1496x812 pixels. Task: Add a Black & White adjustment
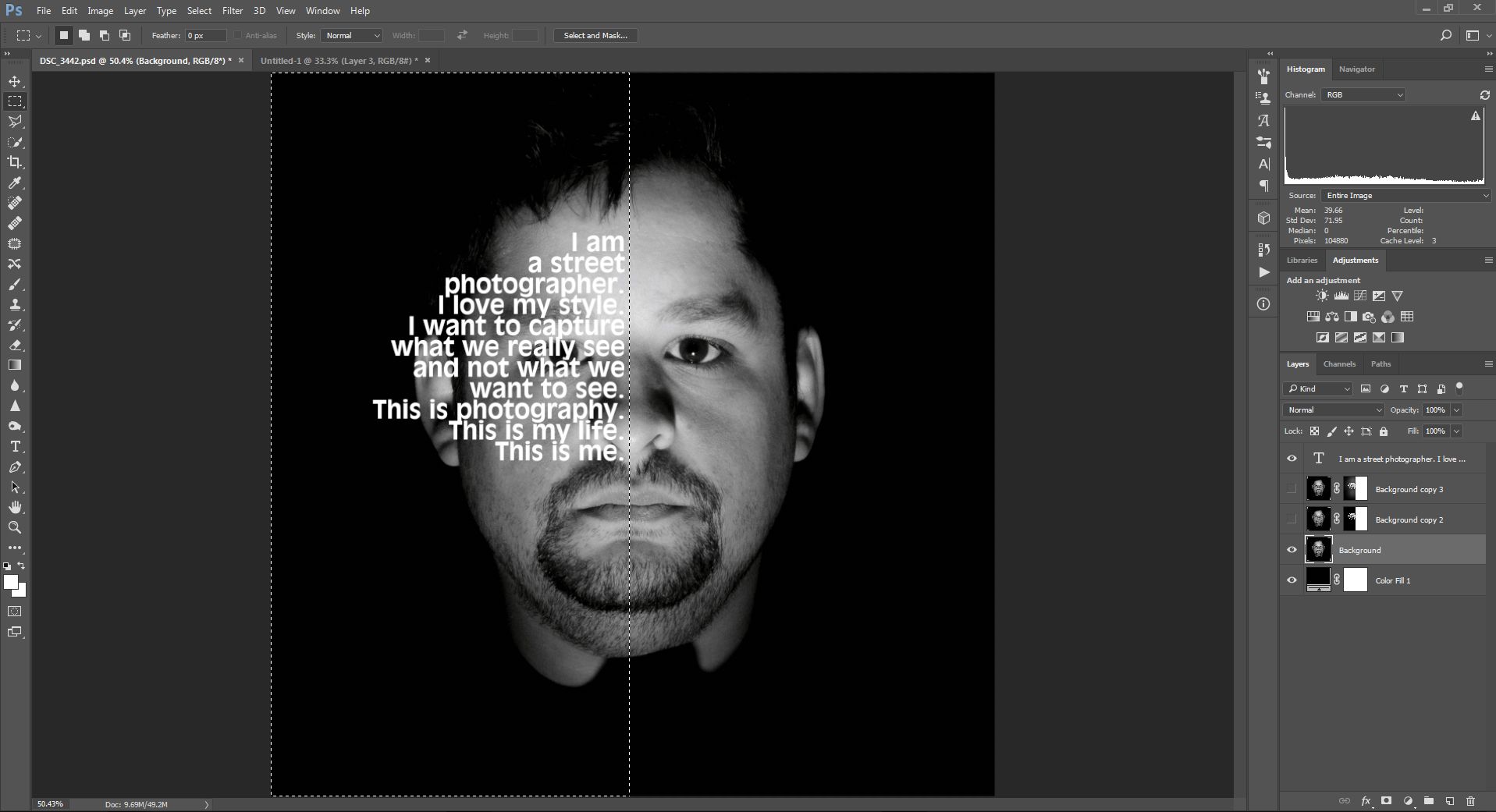[1351, 317]
